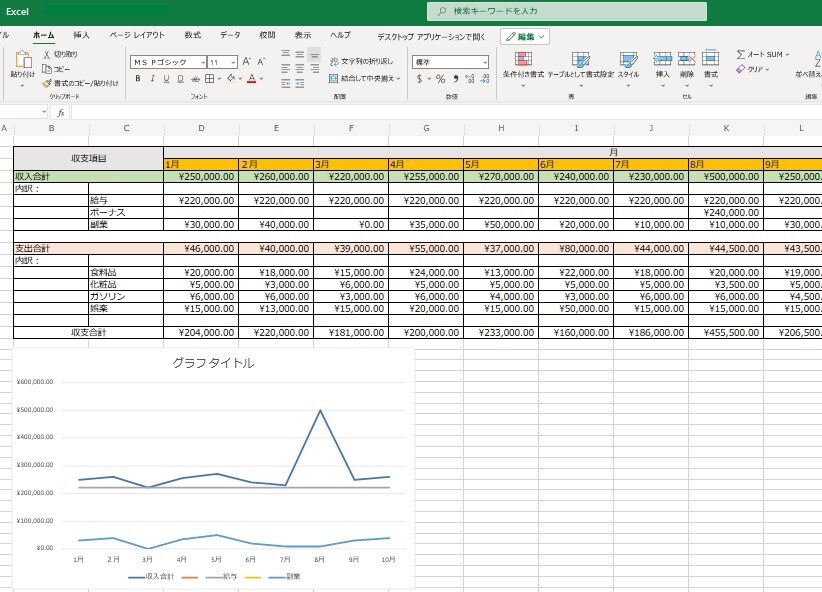Click the decrease decimal places icon
The height and width of the screenshot is (592, 822).
pyautogui.click(x=485, y=79)
